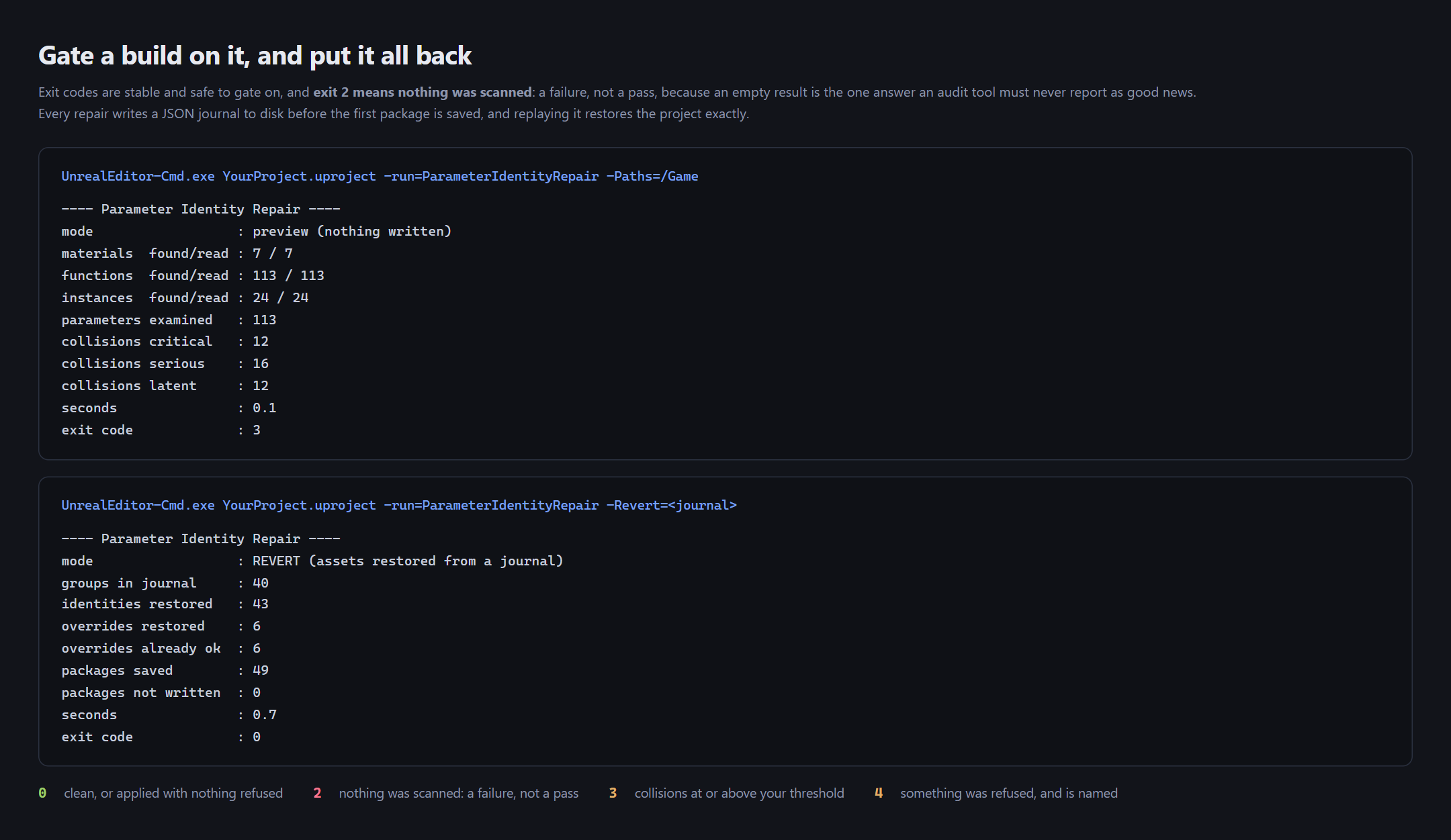Click 'something was refused, and is named' text

tap(1009, 793)
